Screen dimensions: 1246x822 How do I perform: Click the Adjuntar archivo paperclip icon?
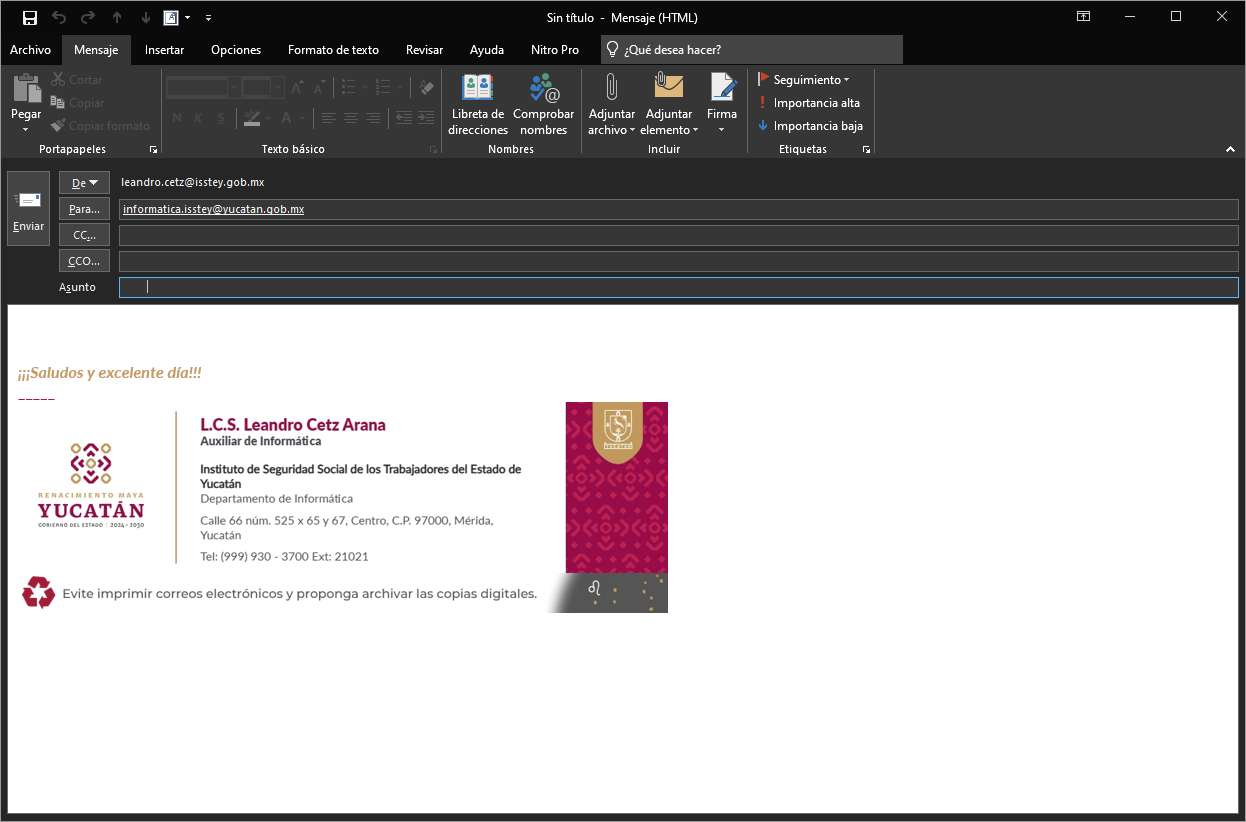point(612,87)
